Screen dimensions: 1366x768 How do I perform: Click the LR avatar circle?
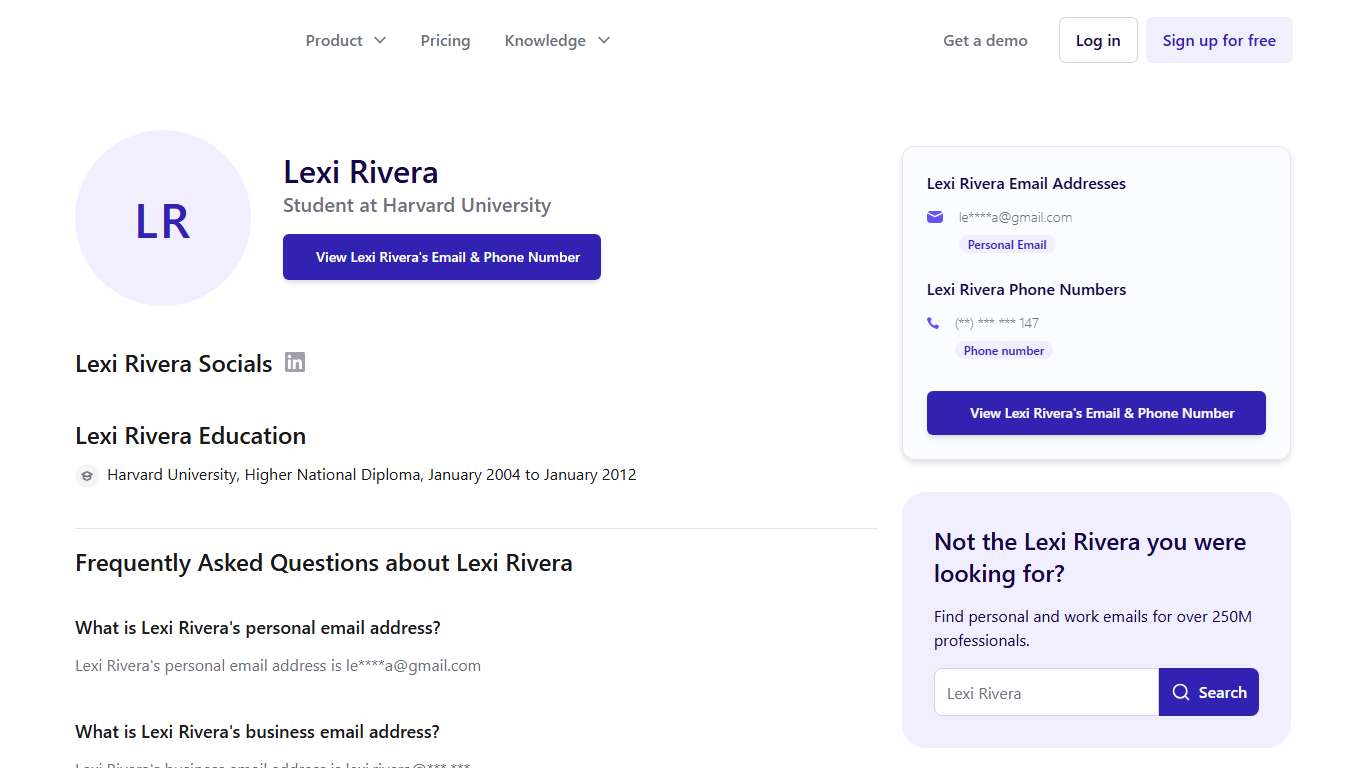(163, 218)
